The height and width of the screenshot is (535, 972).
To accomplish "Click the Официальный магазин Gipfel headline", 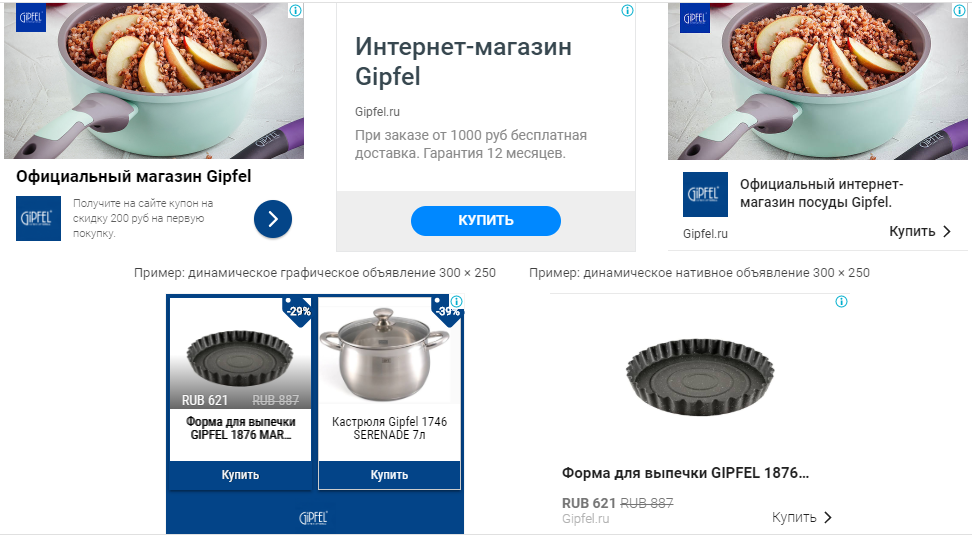I will (x=133, y=177).
